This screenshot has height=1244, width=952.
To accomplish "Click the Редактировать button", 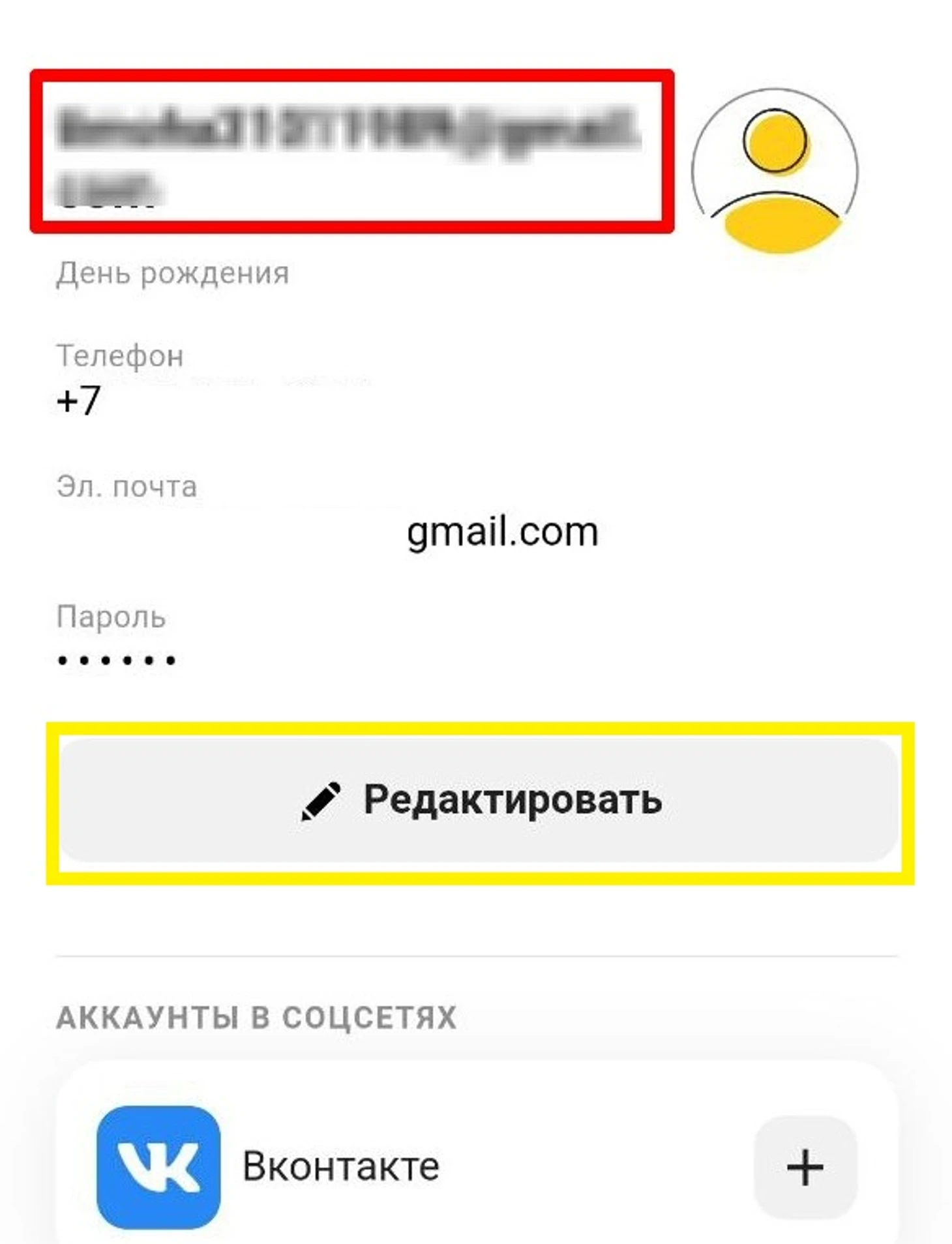I will (x=479, y=801).
